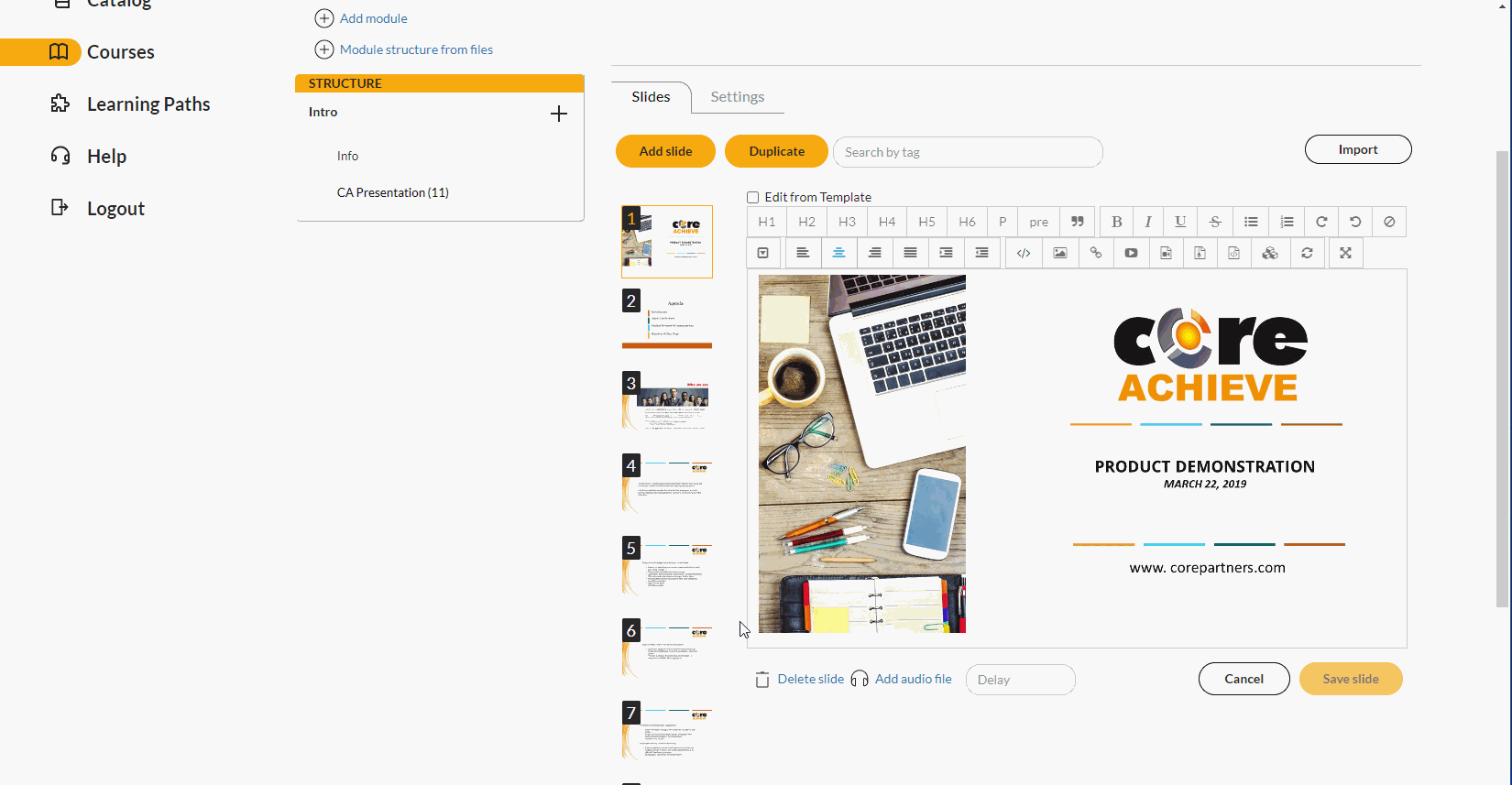This screenshot has width=1512, height=785.
Task: Select CA Presentation (11) item
Action: (x=393, y=192)
